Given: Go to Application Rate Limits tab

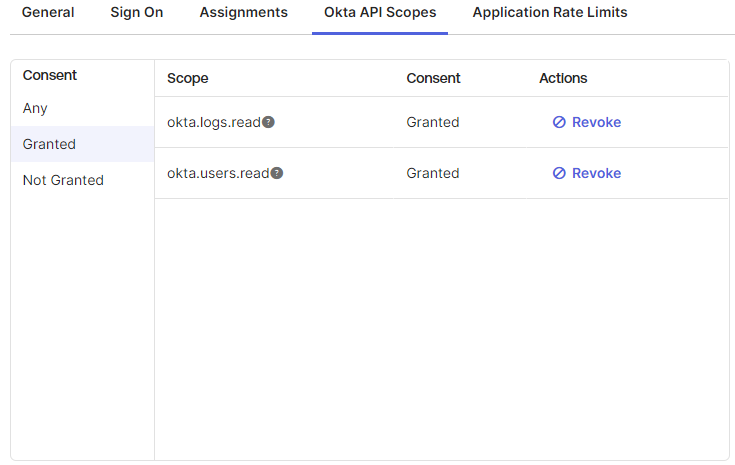Looking at the screenshot, I should click(x=549, y=12).
